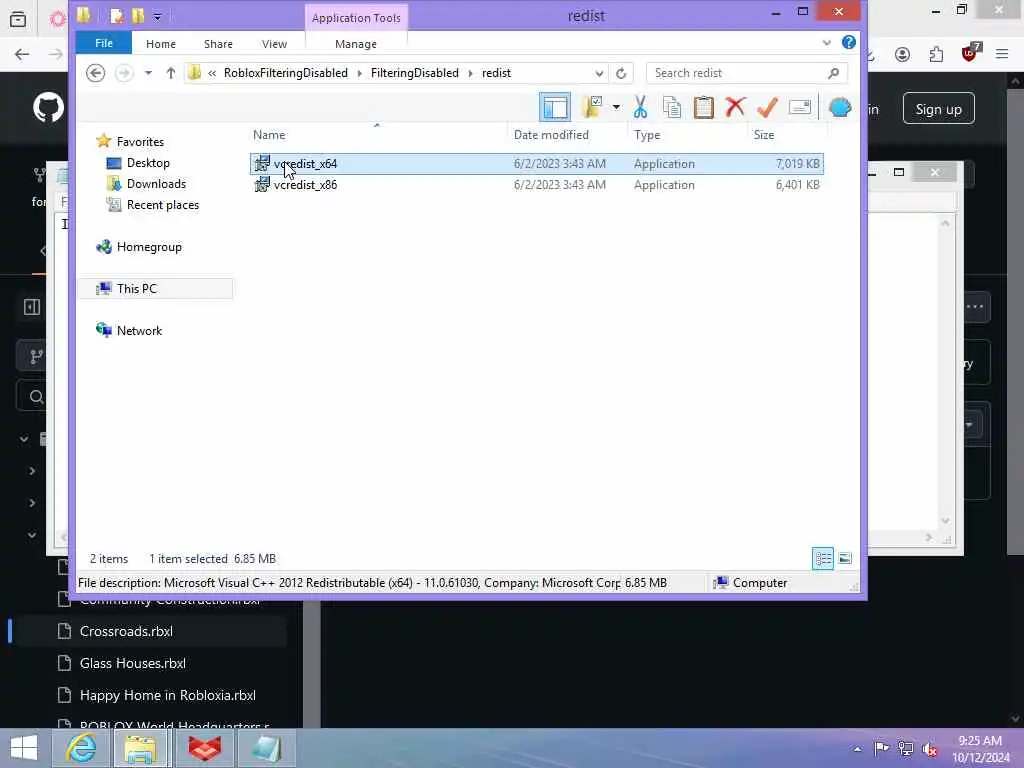The image size is (1024, 768).
Task: Switch to Large icons view
Action: click(845, 558)
